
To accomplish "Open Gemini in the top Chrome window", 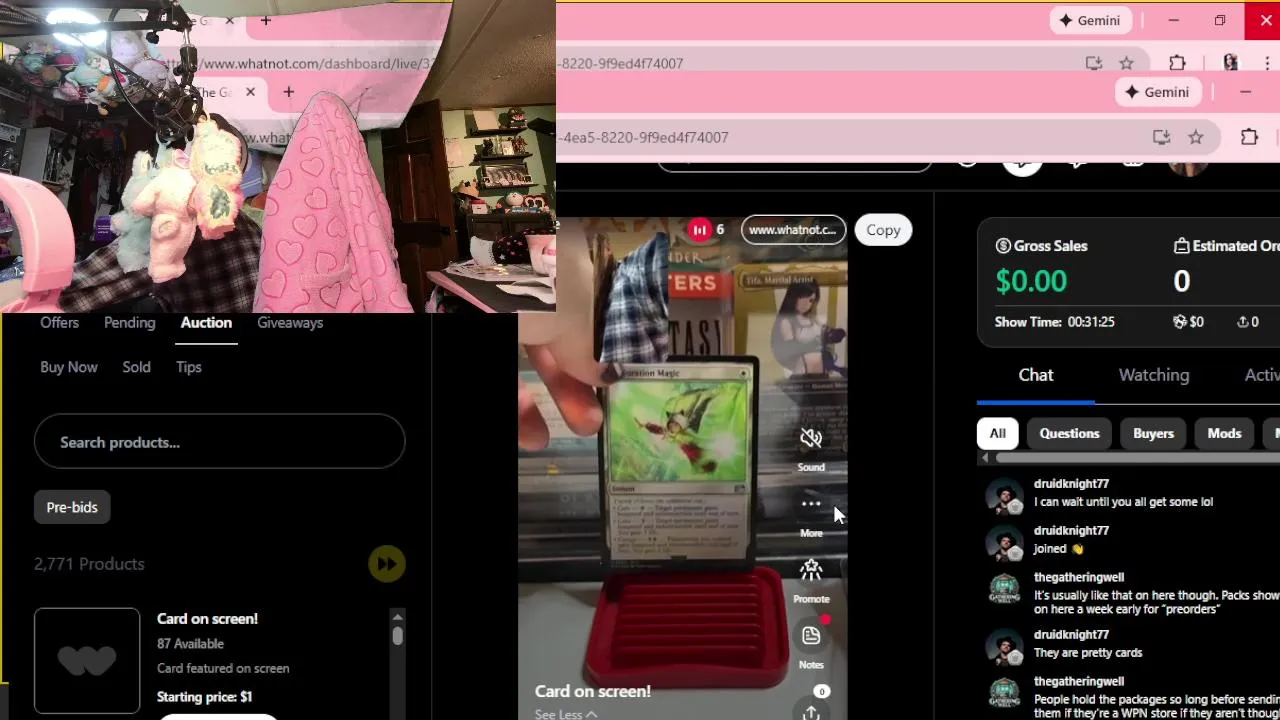I will coord(1090,20).
